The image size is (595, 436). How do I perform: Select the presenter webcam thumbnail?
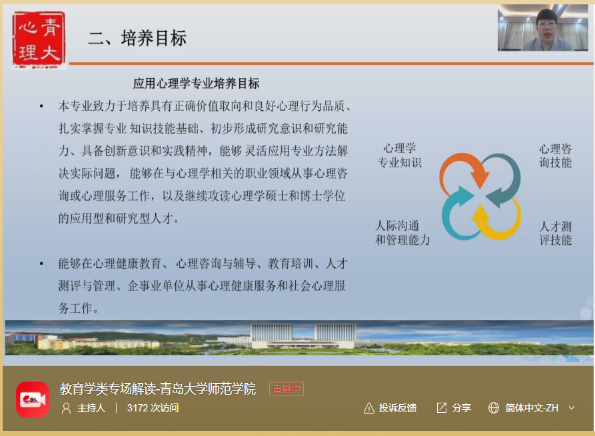pos(543,28)
